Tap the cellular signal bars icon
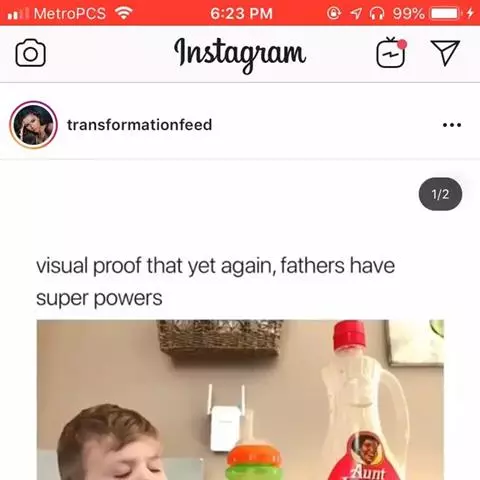 (x=18, y=14)
